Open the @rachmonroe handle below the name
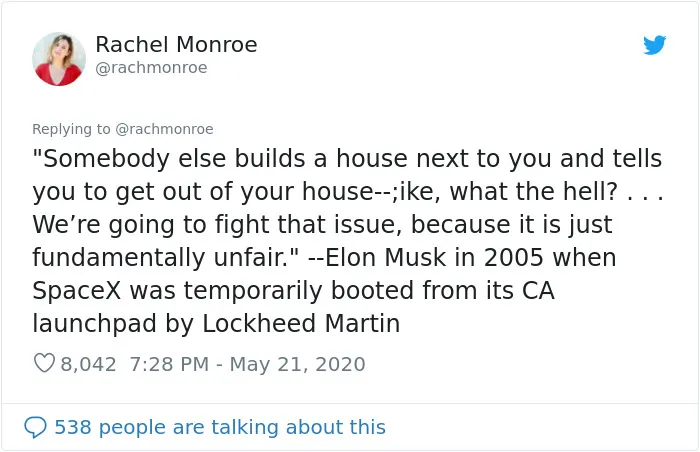The width and height of the screenshot is (700, 452). pos(151,68)
